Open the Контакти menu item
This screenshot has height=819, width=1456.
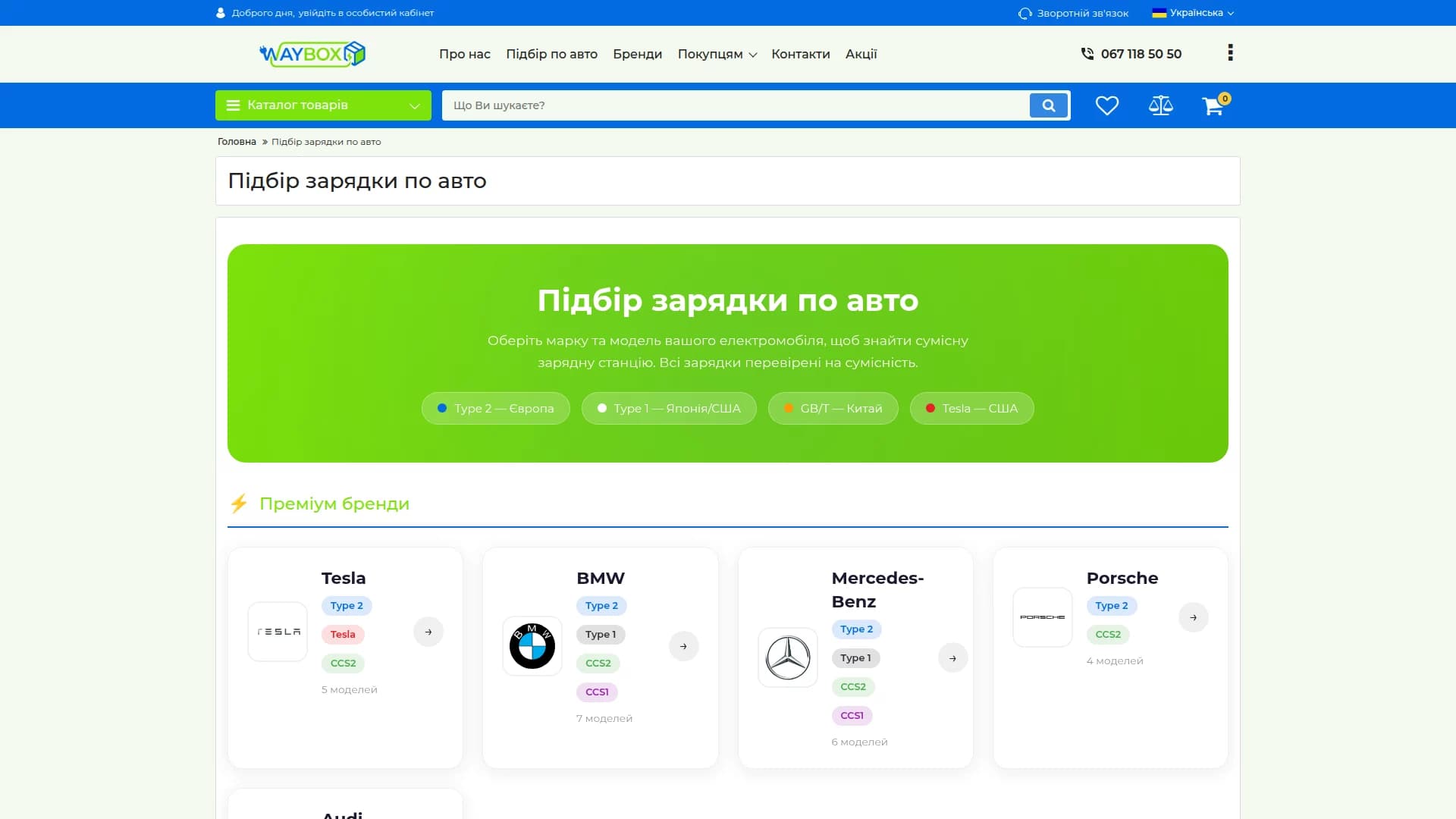[800, 54]
